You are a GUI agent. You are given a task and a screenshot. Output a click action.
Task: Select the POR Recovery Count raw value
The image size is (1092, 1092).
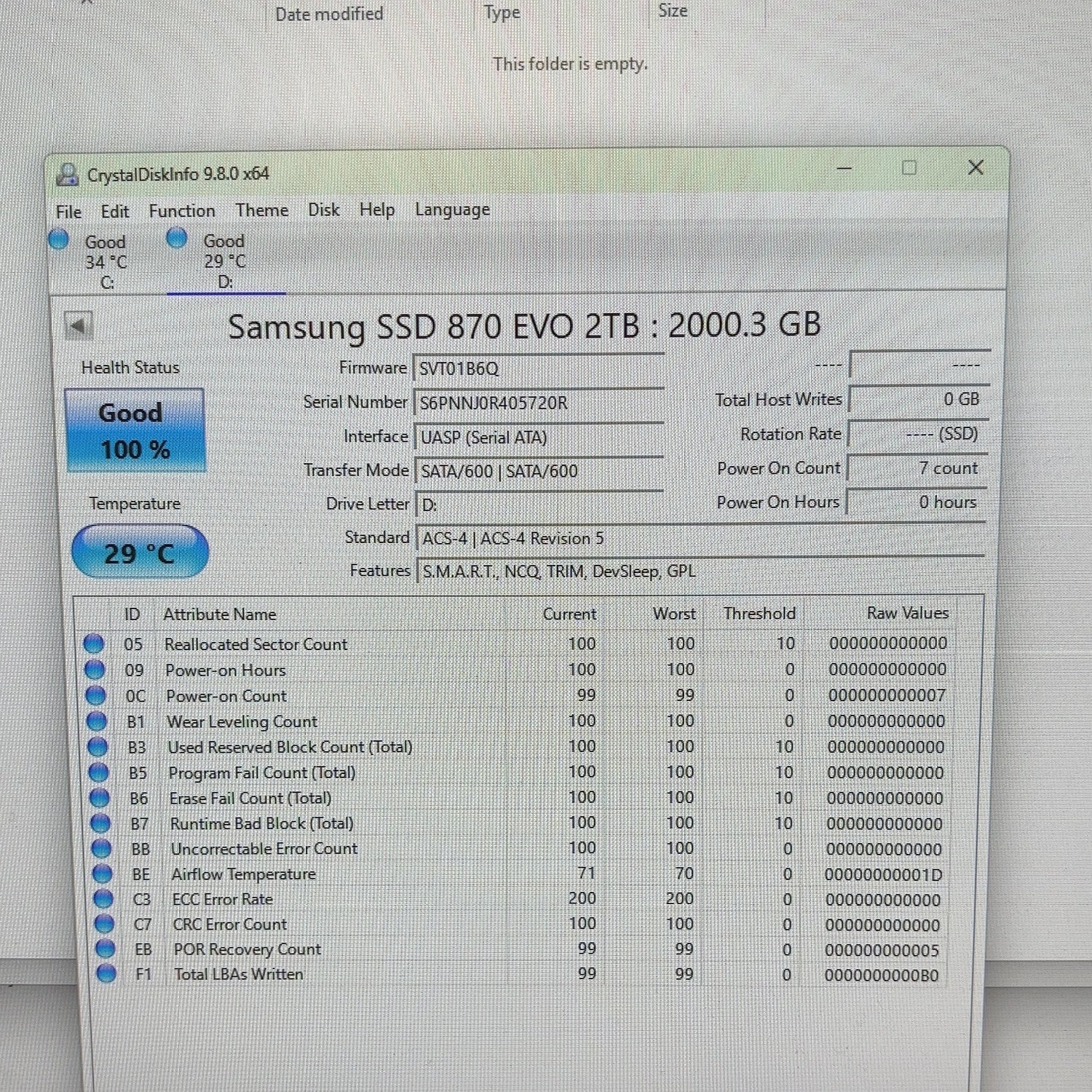[882, 950]
